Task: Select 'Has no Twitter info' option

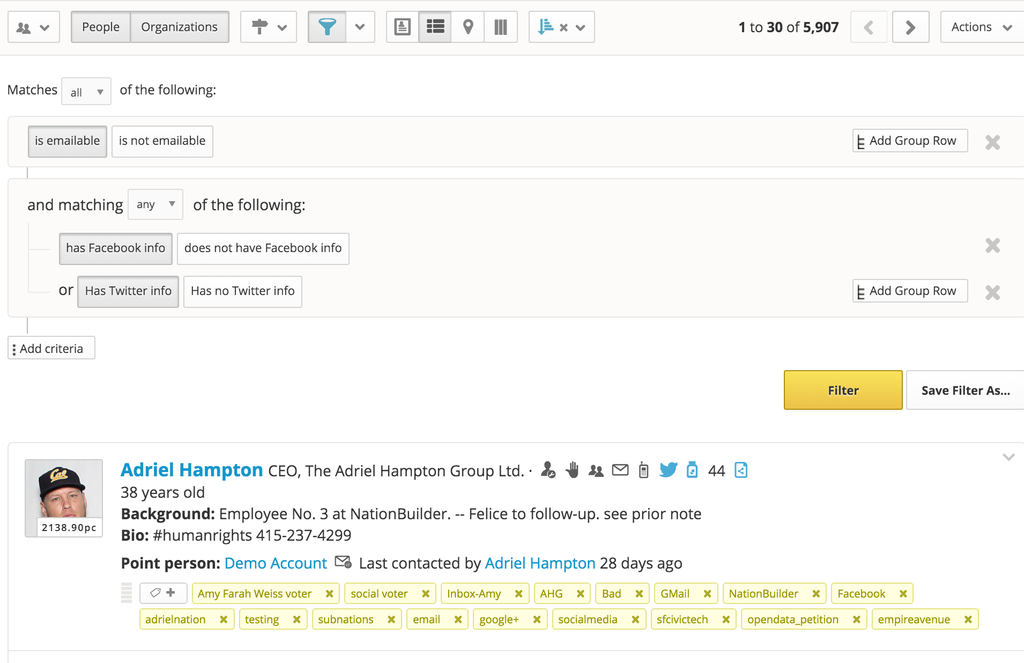Action: (x=242, y=291)
